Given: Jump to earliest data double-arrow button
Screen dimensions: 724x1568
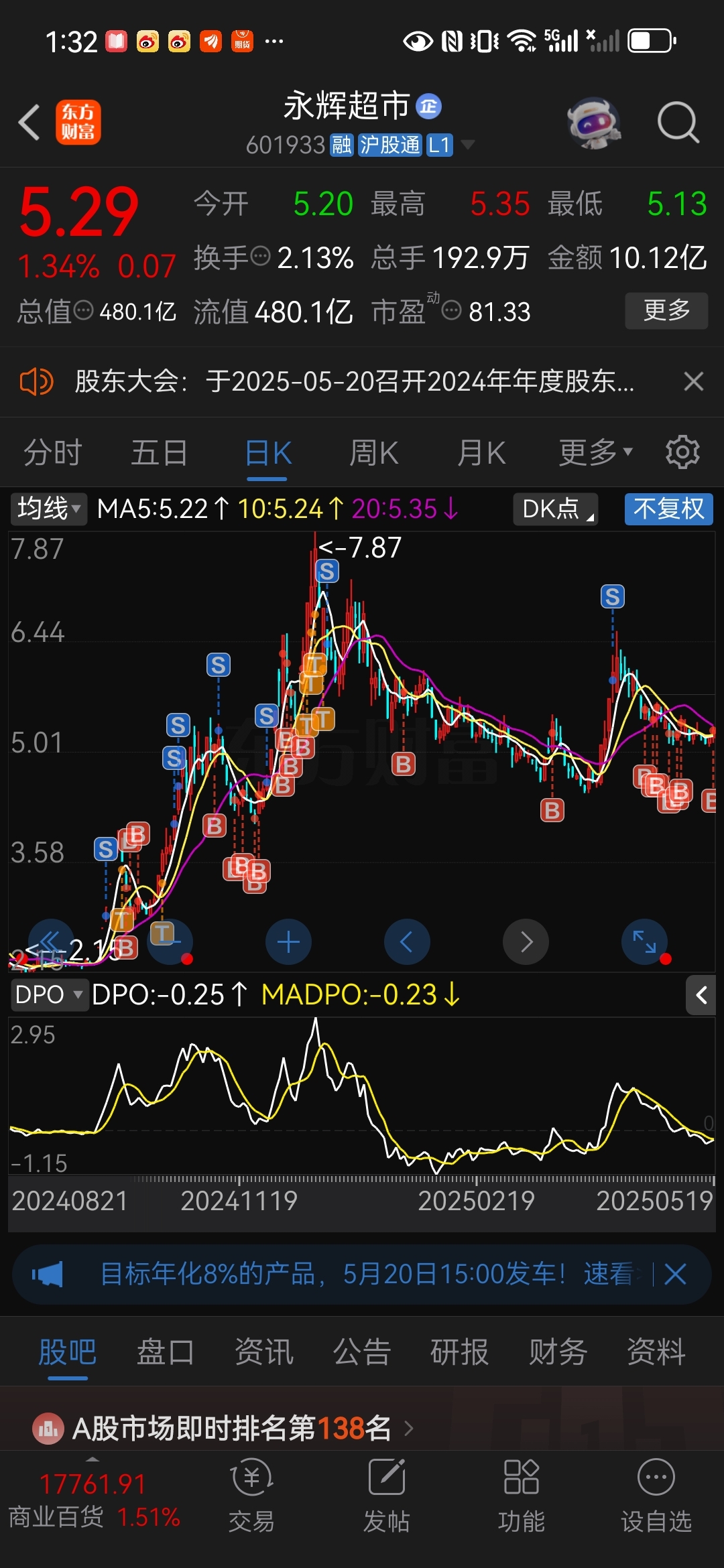Looking at the screenshot, I should [x=51, y=942].
